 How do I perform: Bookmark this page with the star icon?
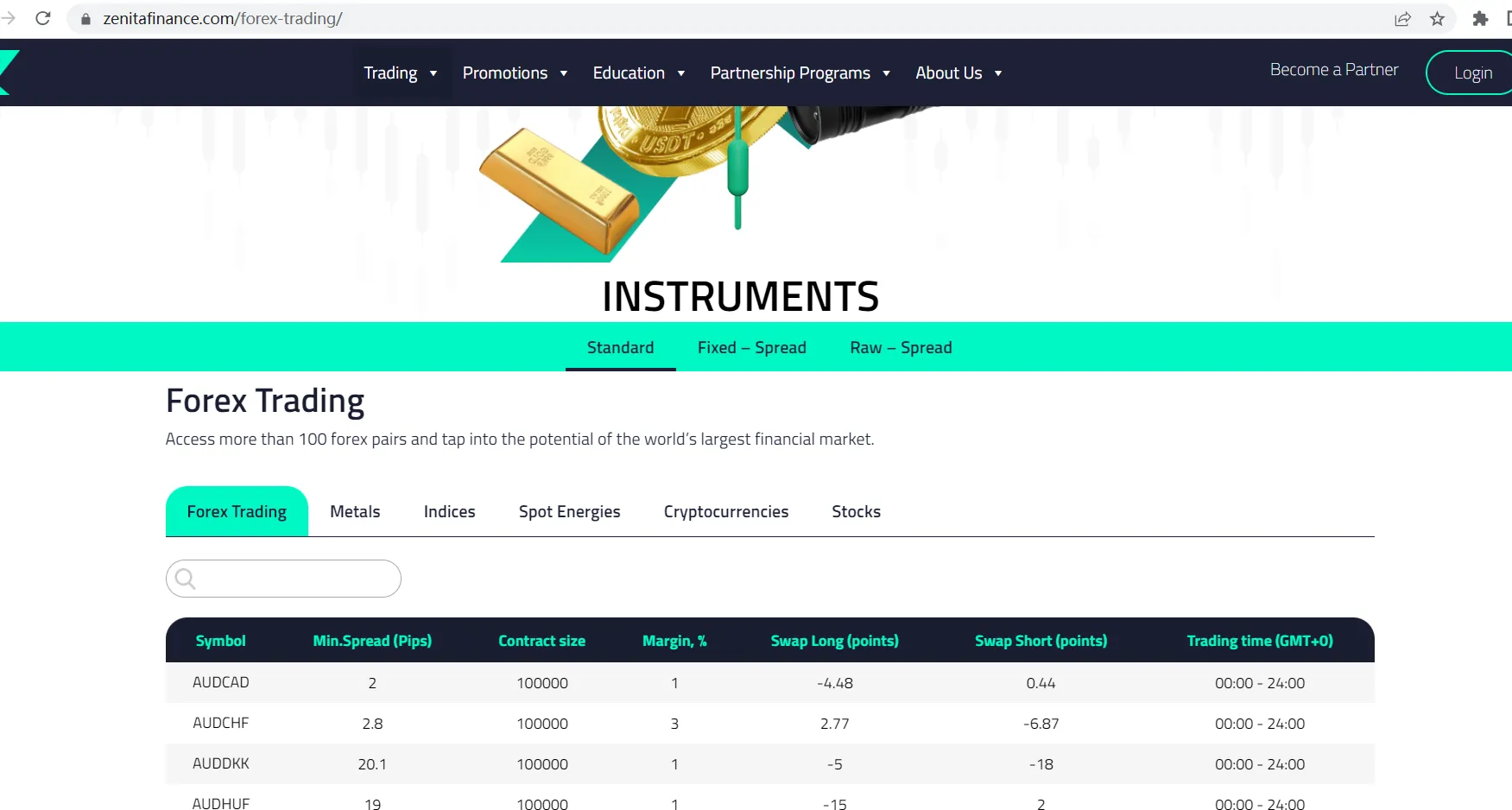(1437, 19)
